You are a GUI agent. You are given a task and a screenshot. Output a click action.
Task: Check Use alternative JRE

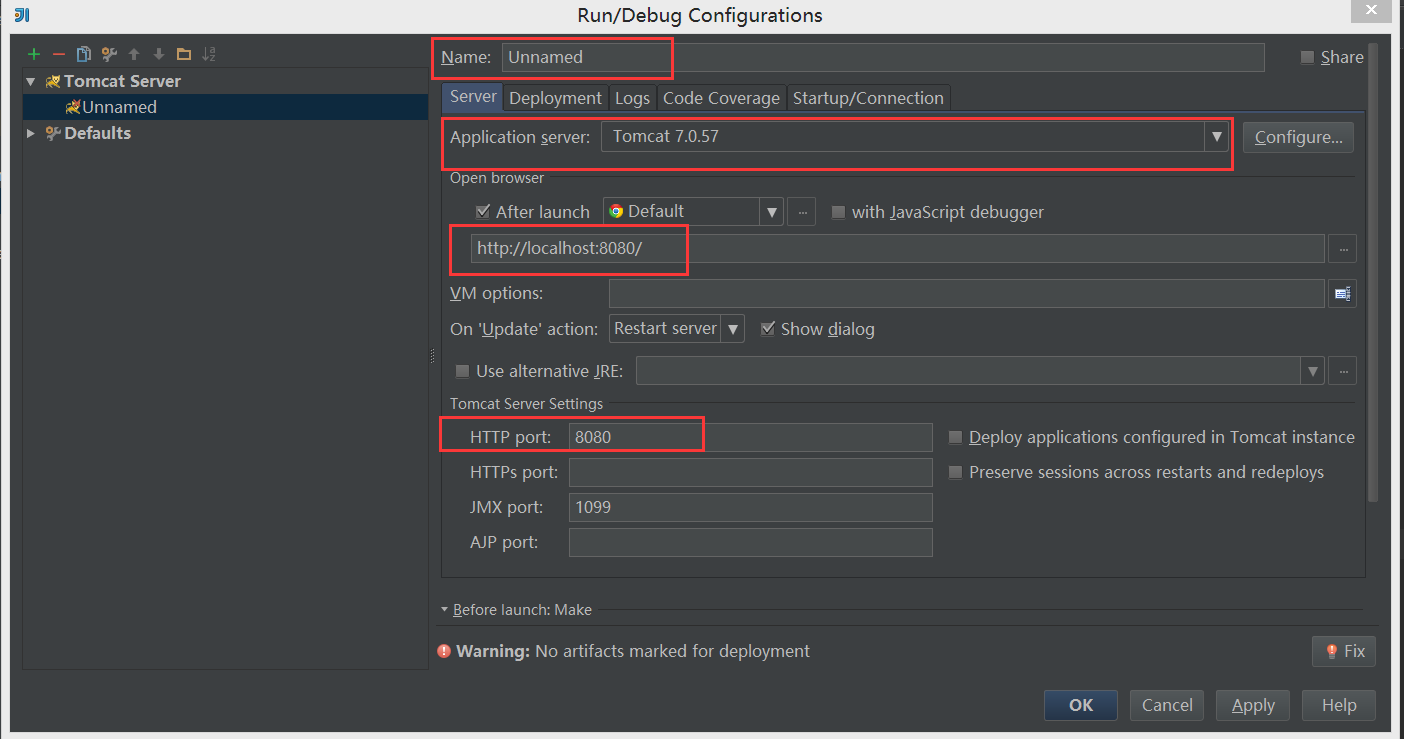click(462, 371)
